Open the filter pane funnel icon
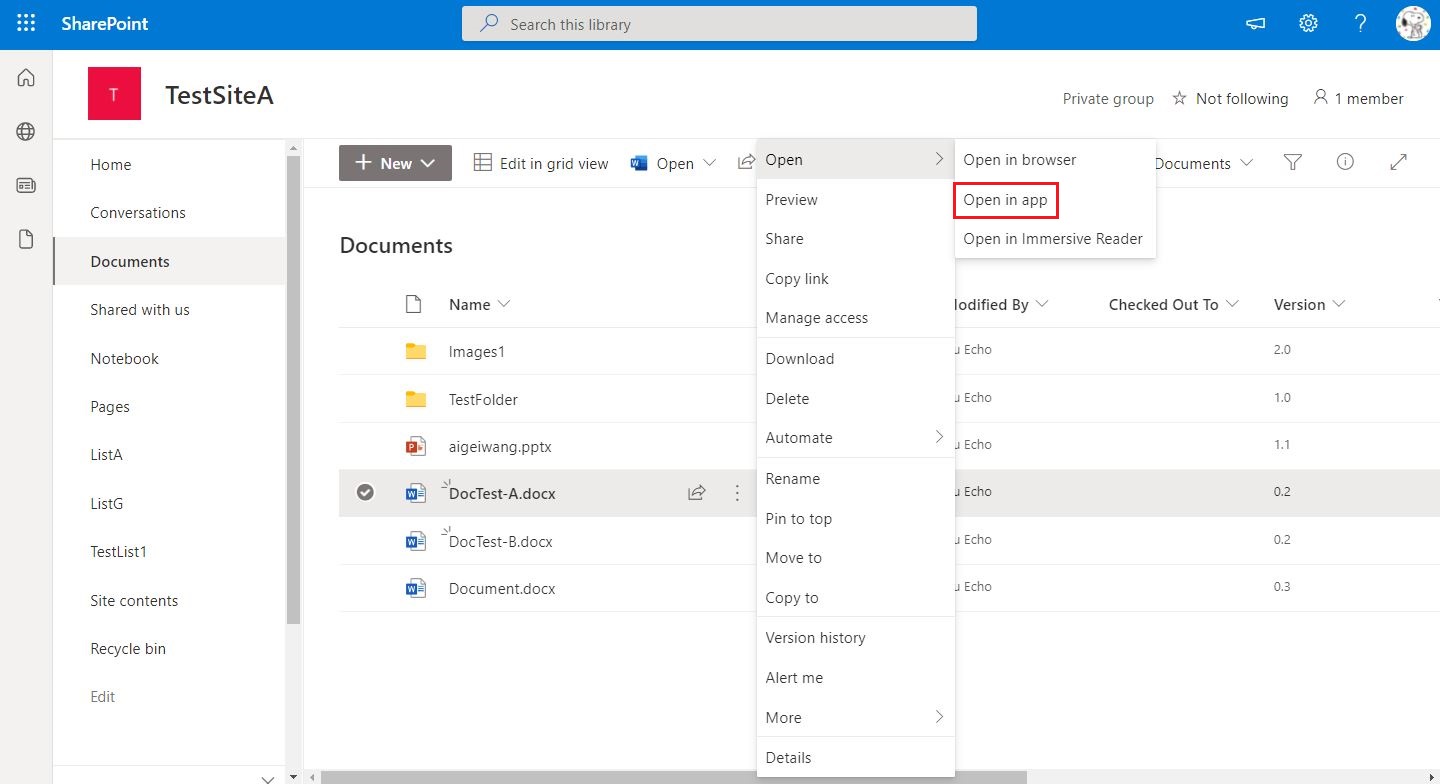Image resolution: width=1440 pixels, height=784 pixels. pyautogui.click(x=1293, y=162)
